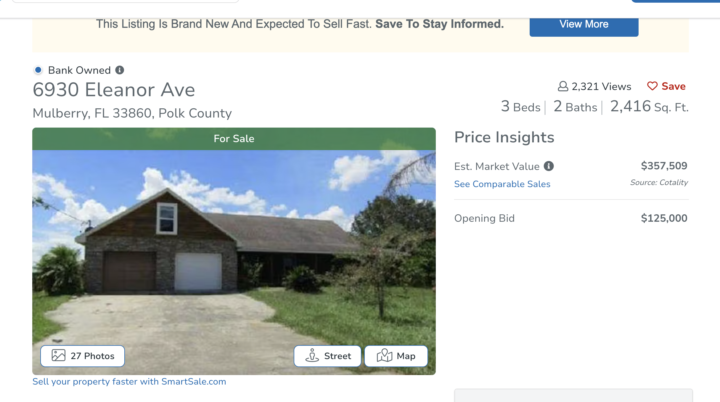The image size is (720, 402).
Task: Click the Source: Cotality label
Action: coord(659,183)
